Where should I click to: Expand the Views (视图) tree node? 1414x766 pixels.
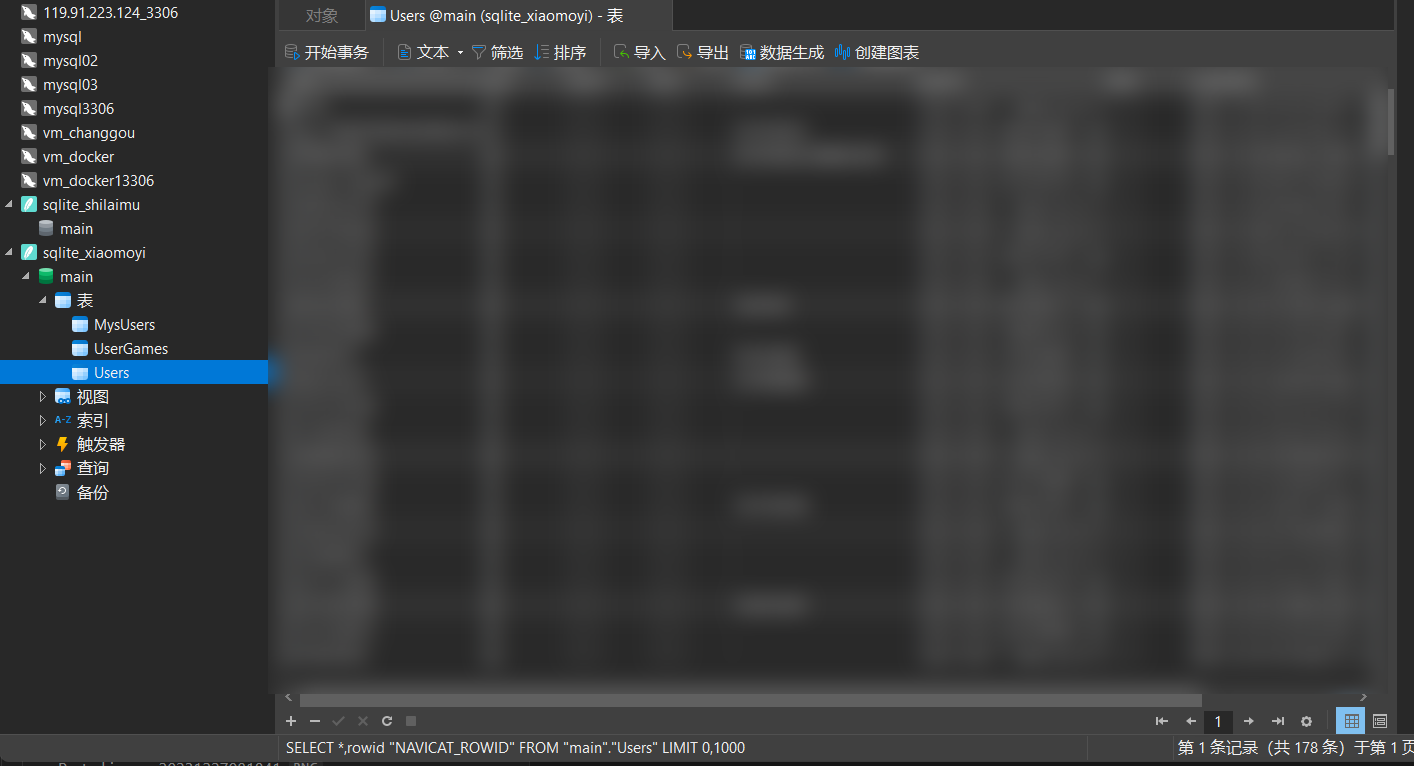point(43,397)
